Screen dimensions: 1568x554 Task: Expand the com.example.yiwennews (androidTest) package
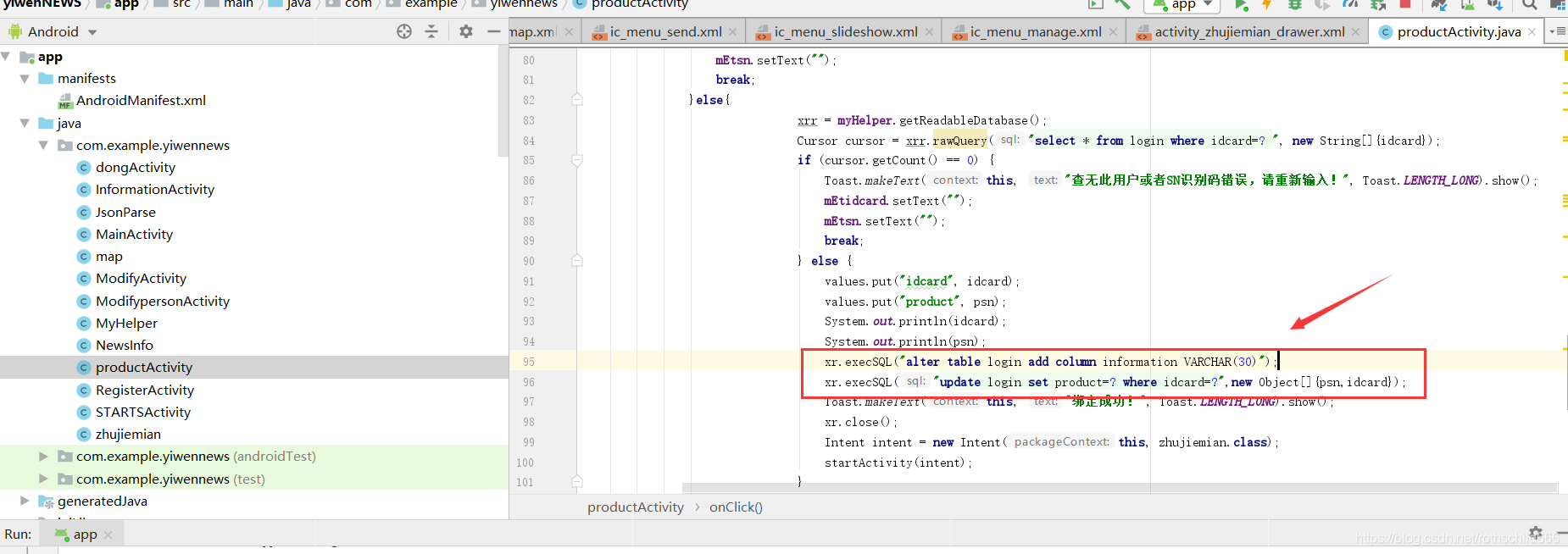tap(43, 456)
